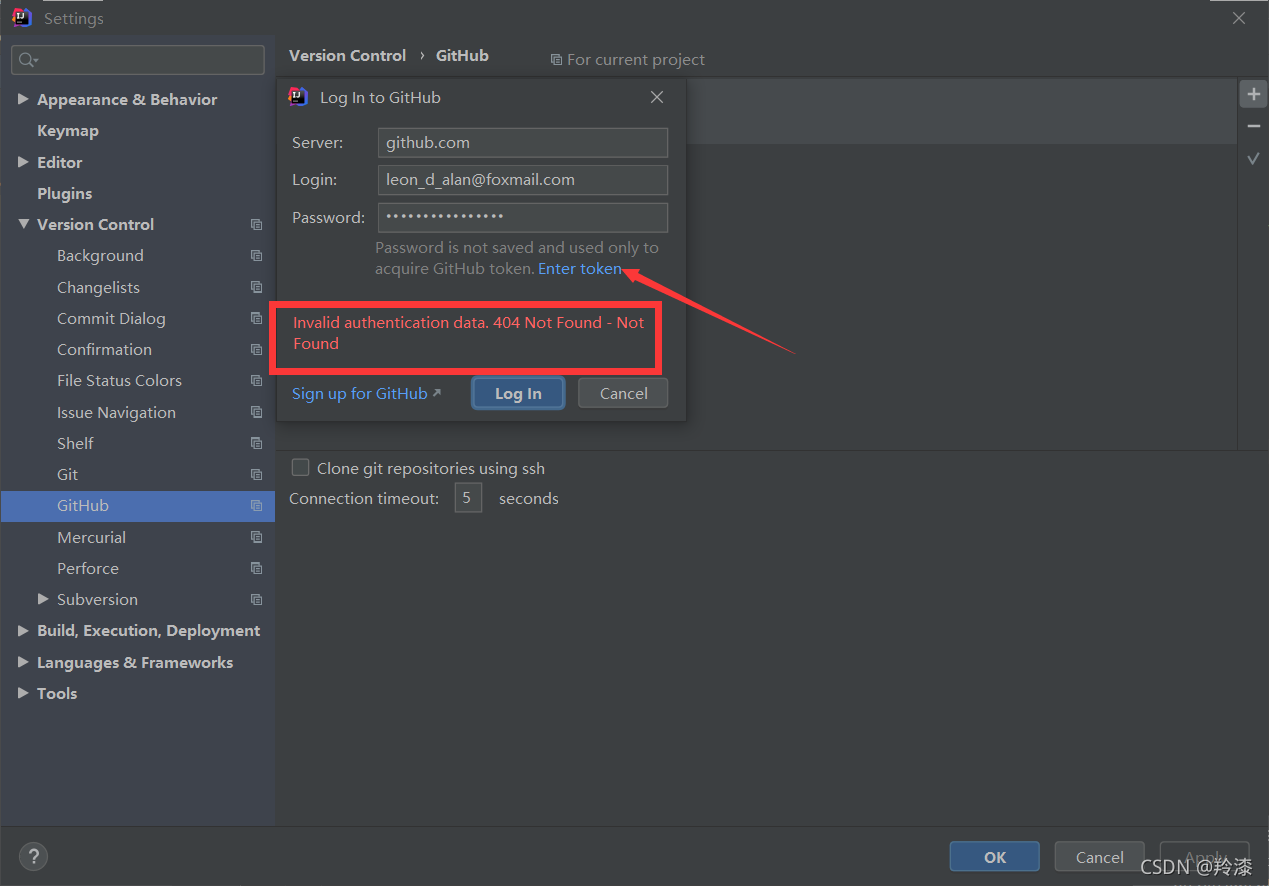Expand the Editor section

tap(23, 162)
